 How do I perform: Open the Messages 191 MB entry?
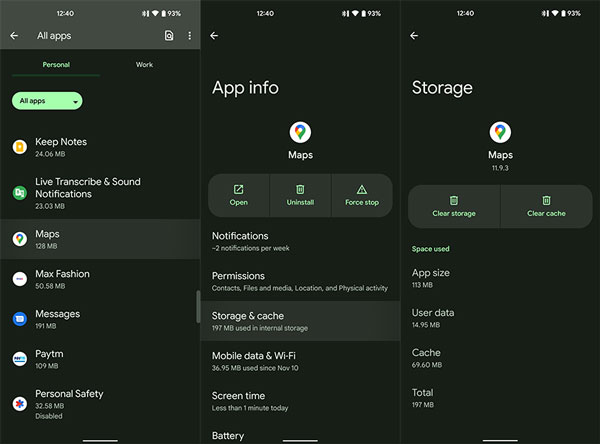point(100,319)
